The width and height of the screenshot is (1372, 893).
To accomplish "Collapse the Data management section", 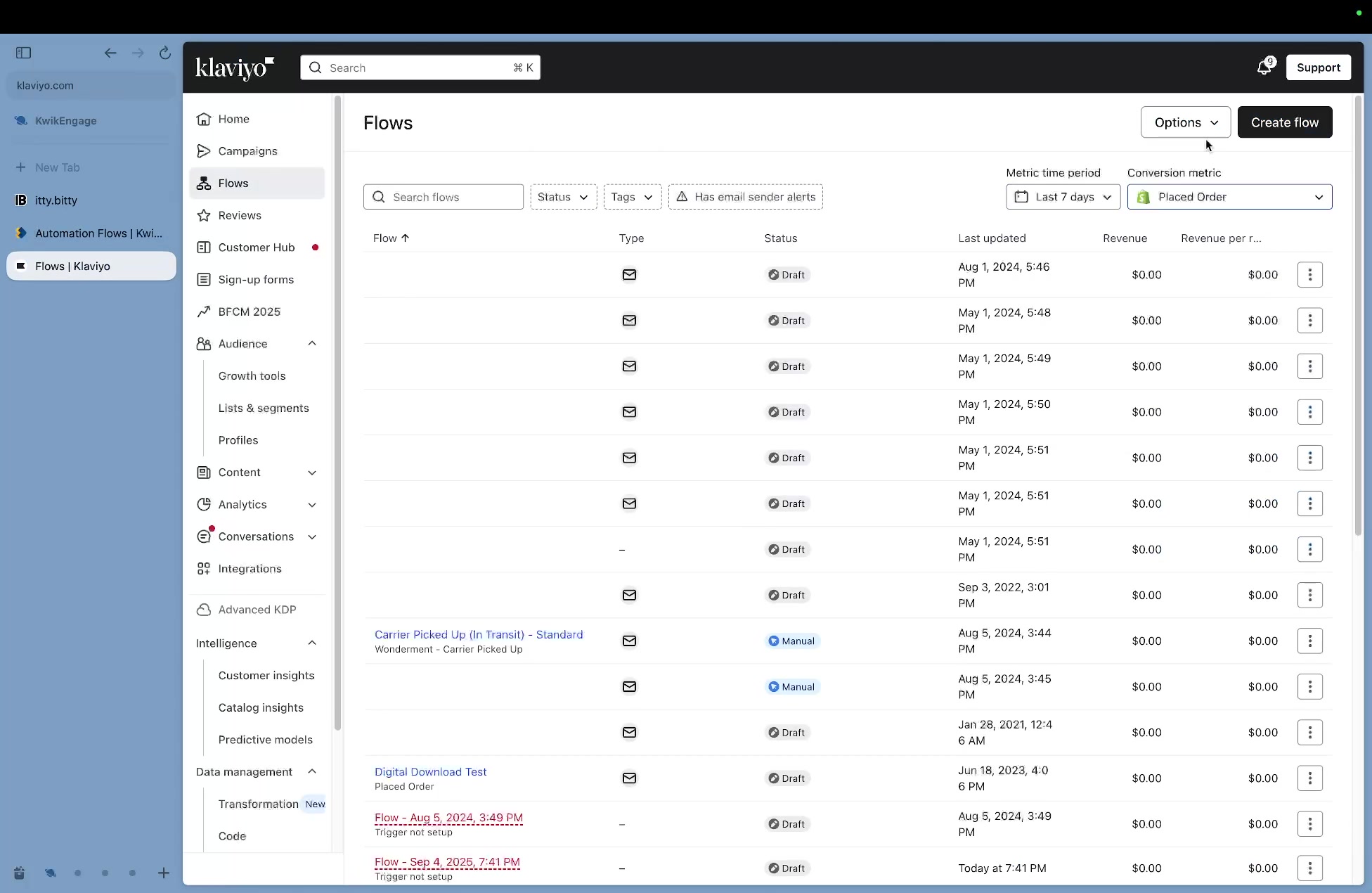I will pyautogui.click(x=312, y=772).
